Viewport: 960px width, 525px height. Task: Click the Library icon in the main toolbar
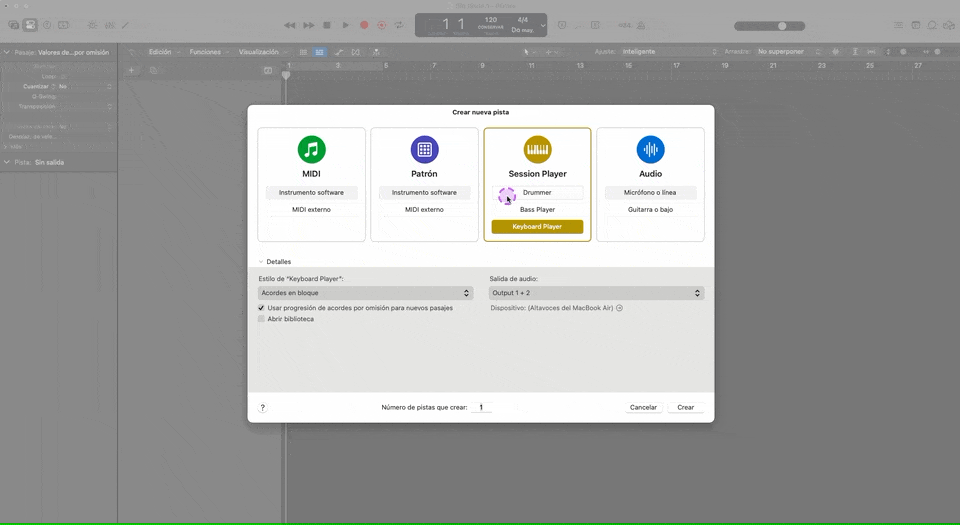click(13, 25)
